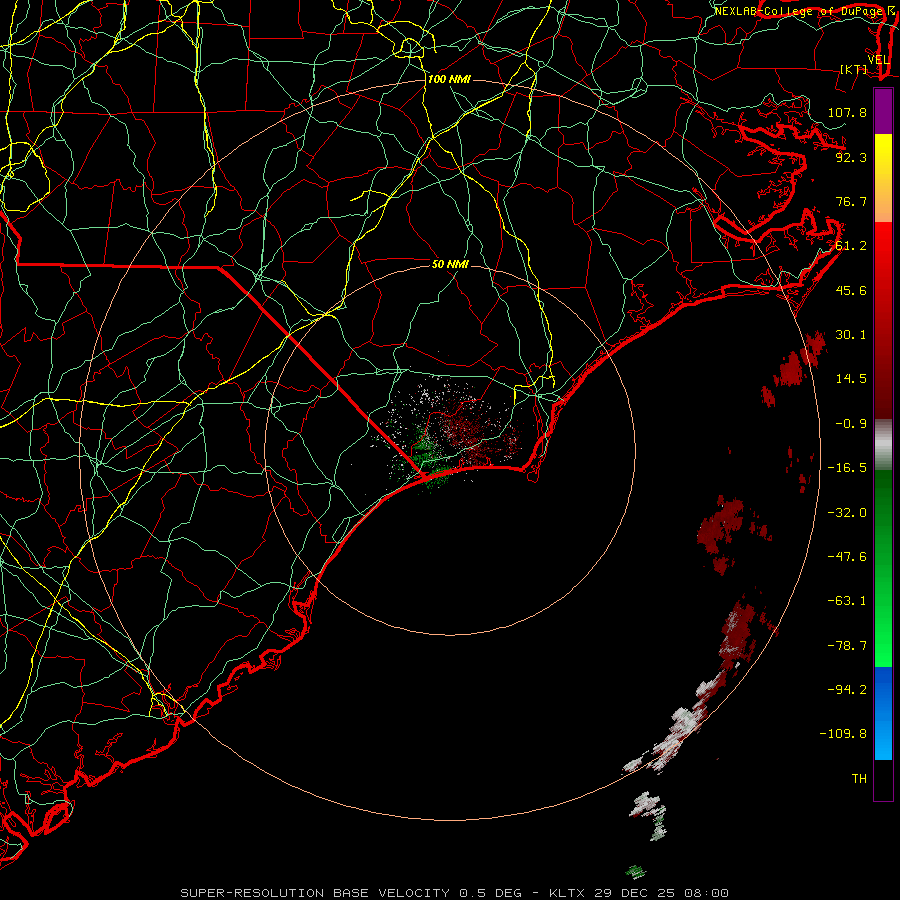Select the -32.0 scale value
The width and height of the screenshot is (900, 900).
tap(847, 513)
